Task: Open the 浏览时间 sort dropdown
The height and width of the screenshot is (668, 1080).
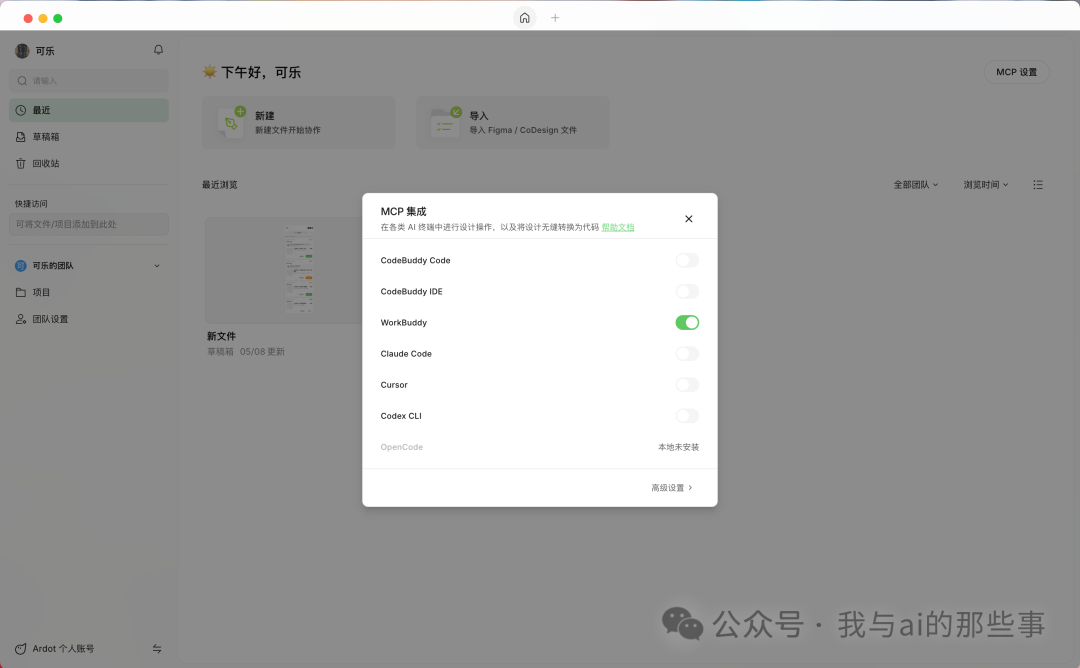Action: click(x=986, y=185)
